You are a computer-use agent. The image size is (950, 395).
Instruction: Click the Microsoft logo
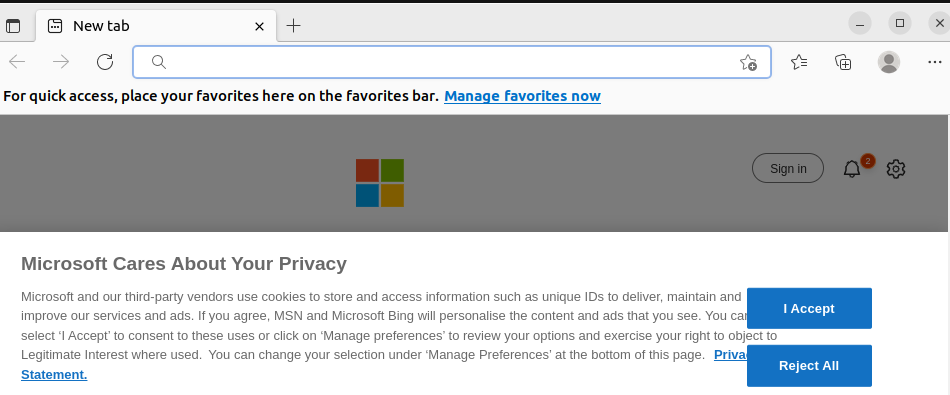(380, 183)
